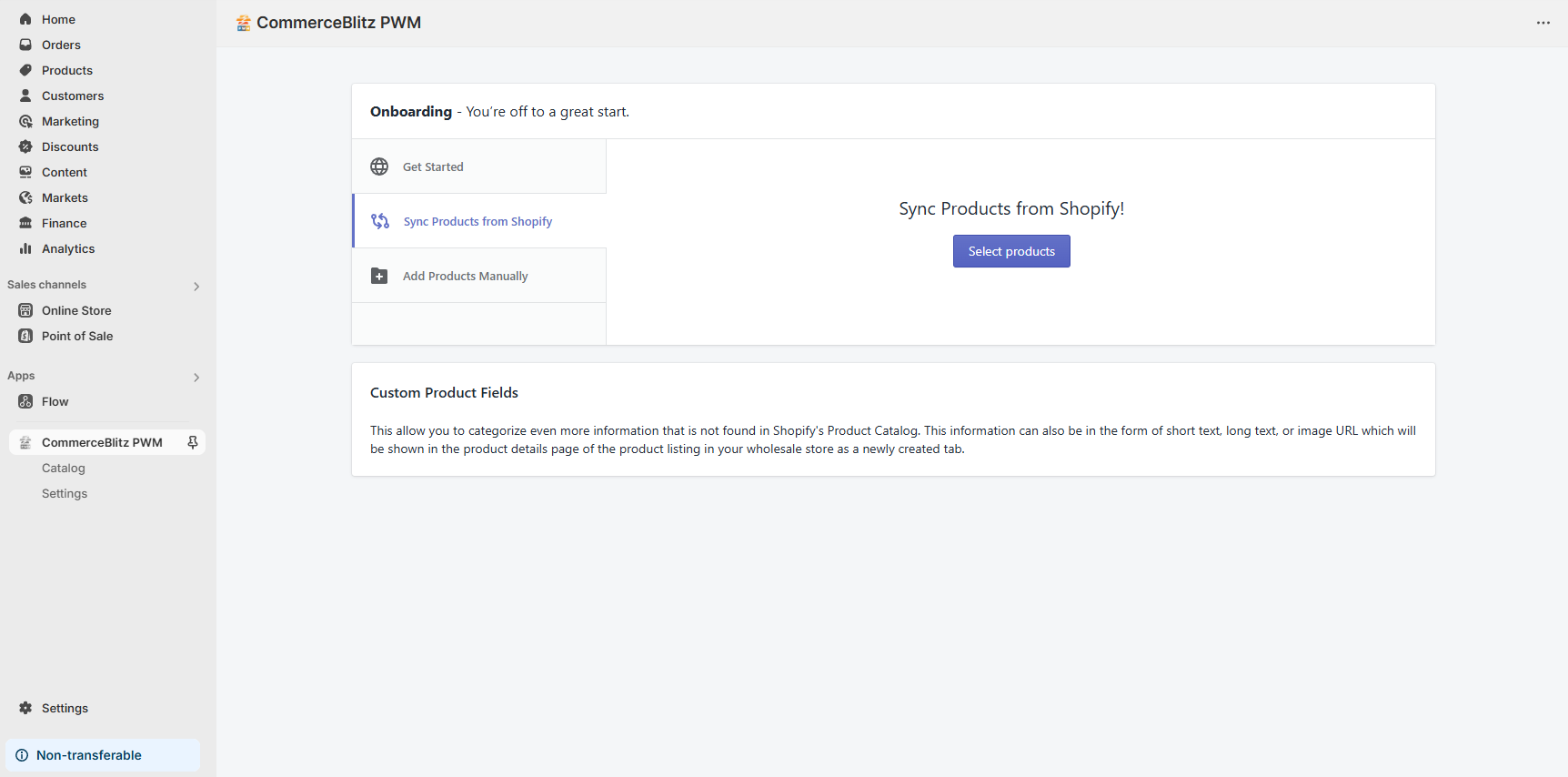Click the Flow app icon
1568x777 pixels.
pos(25,401)
